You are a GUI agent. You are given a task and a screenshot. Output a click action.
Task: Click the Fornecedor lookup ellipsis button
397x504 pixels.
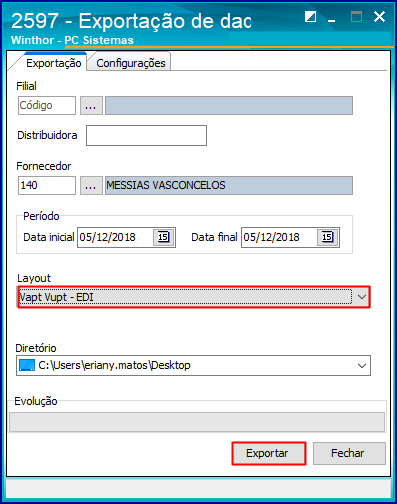pos(91,186)
